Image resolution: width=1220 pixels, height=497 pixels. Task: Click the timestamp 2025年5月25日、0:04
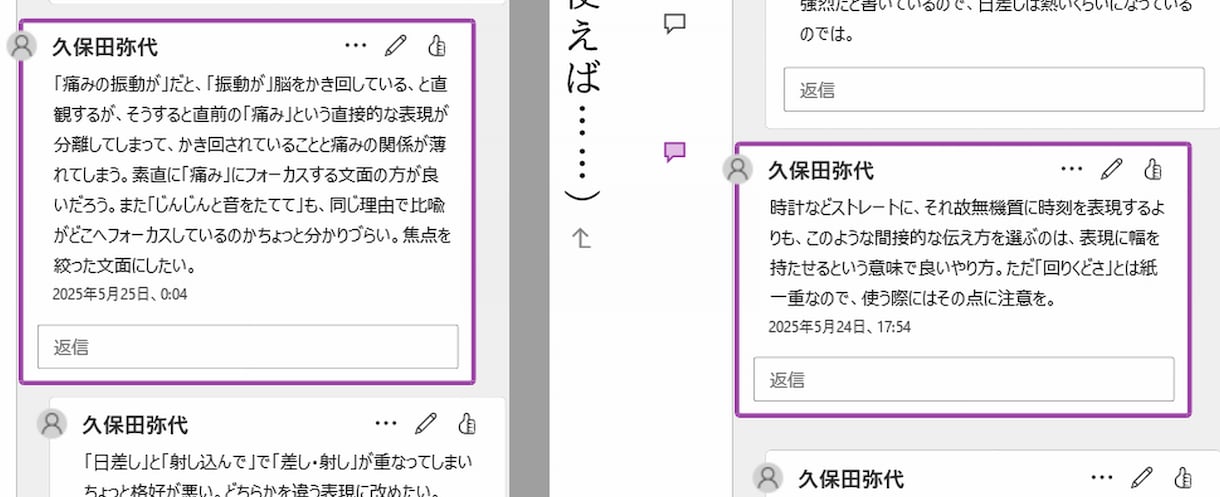pyautogui.click(x=120, y=294)
